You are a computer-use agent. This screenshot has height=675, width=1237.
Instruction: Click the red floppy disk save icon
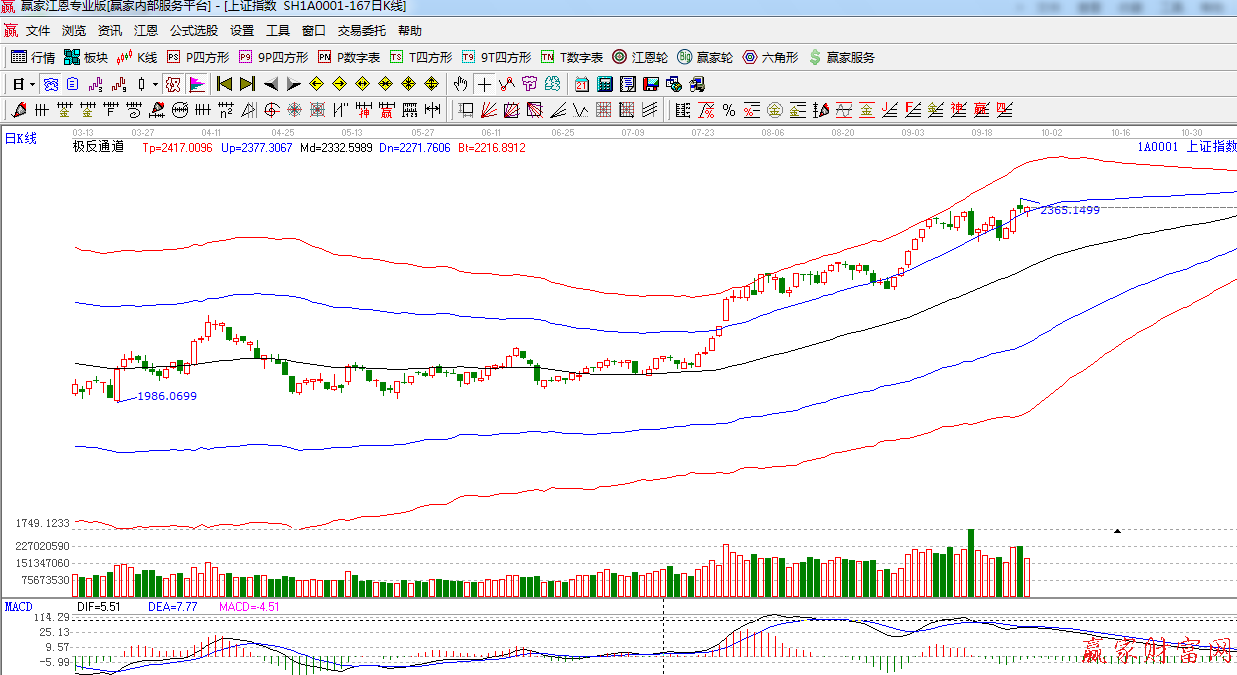[651, 83]
